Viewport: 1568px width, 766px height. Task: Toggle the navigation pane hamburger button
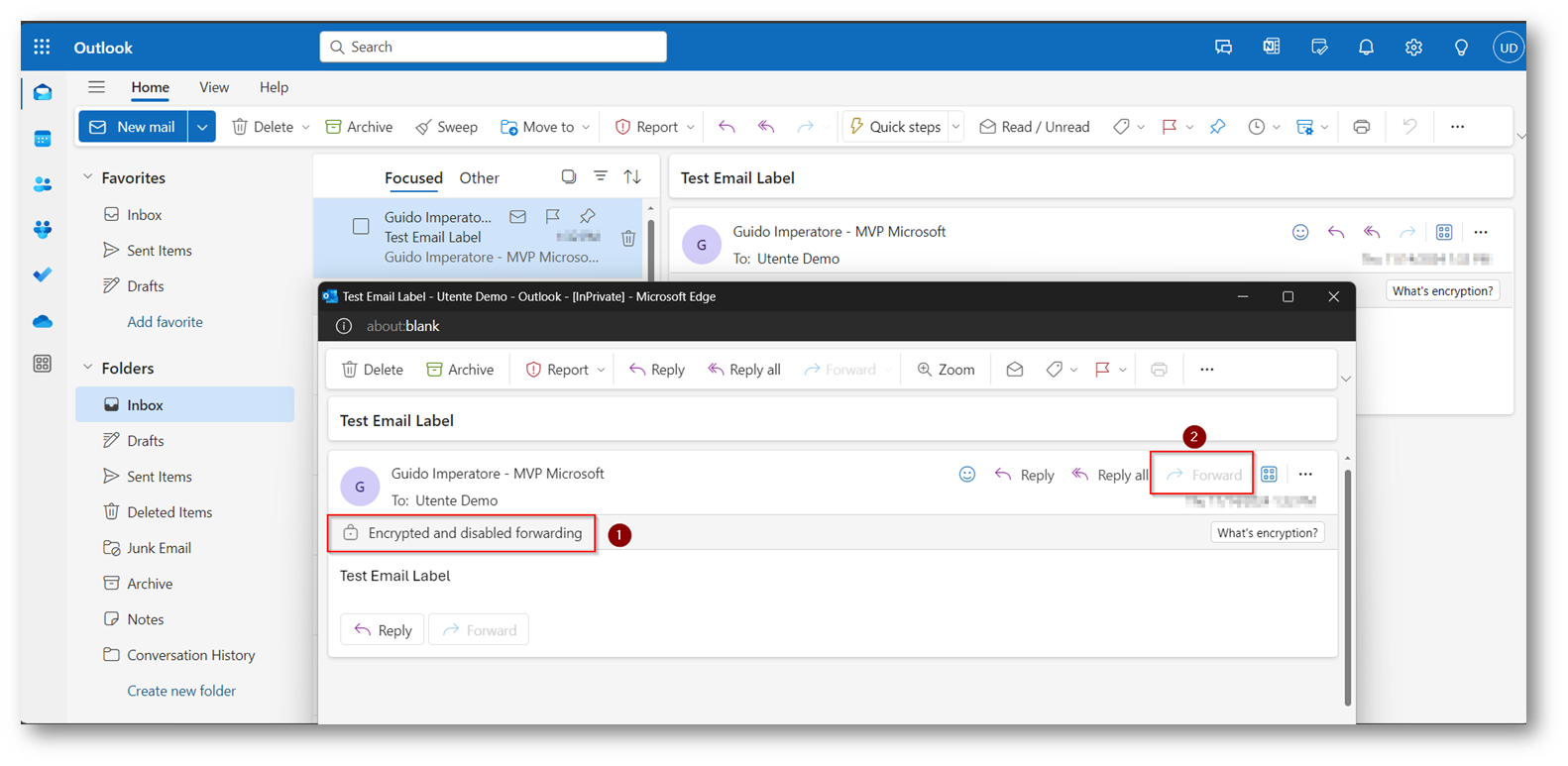point(96,87)
